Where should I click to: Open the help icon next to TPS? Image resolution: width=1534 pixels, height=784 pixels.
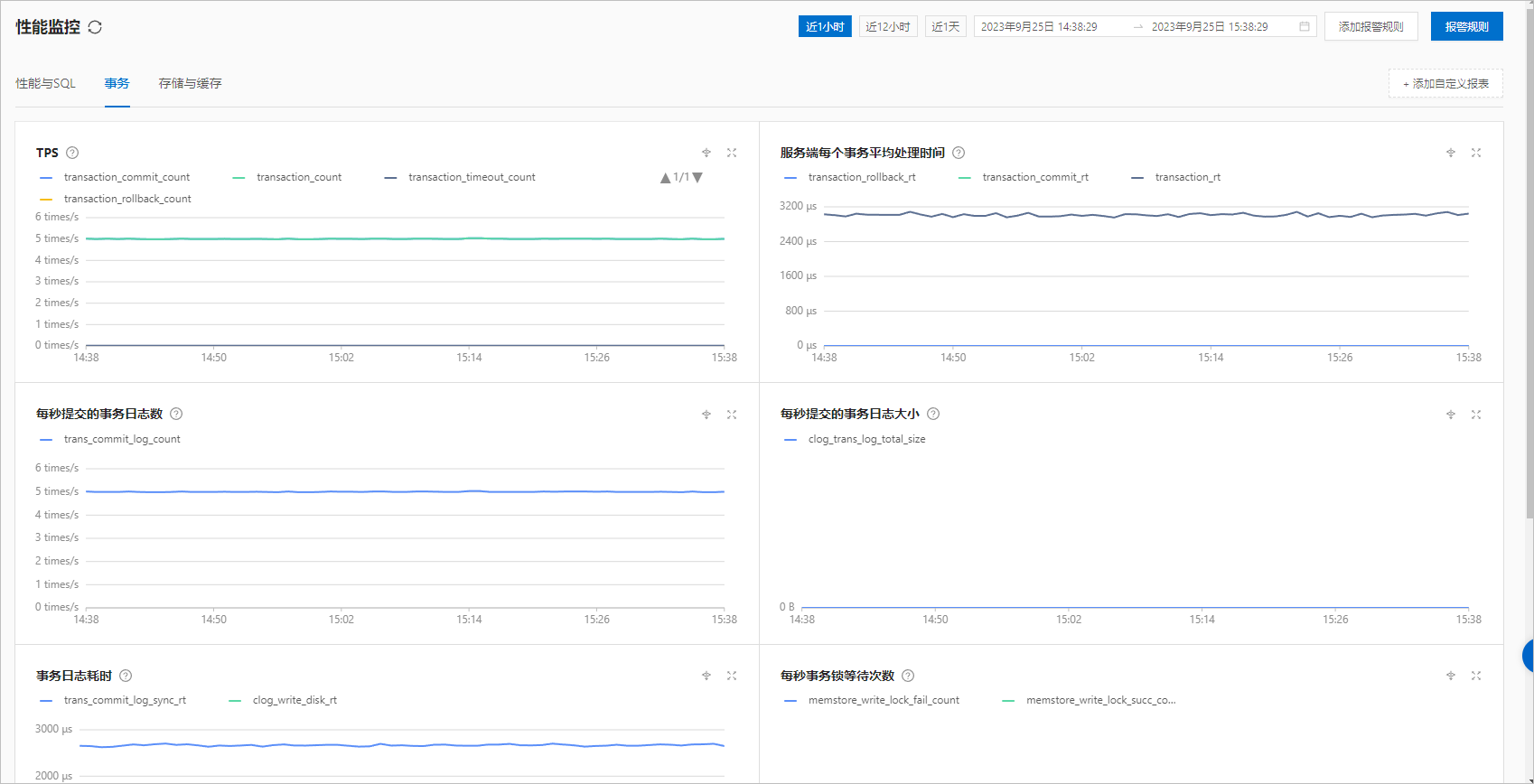click(x=72, y=153)
